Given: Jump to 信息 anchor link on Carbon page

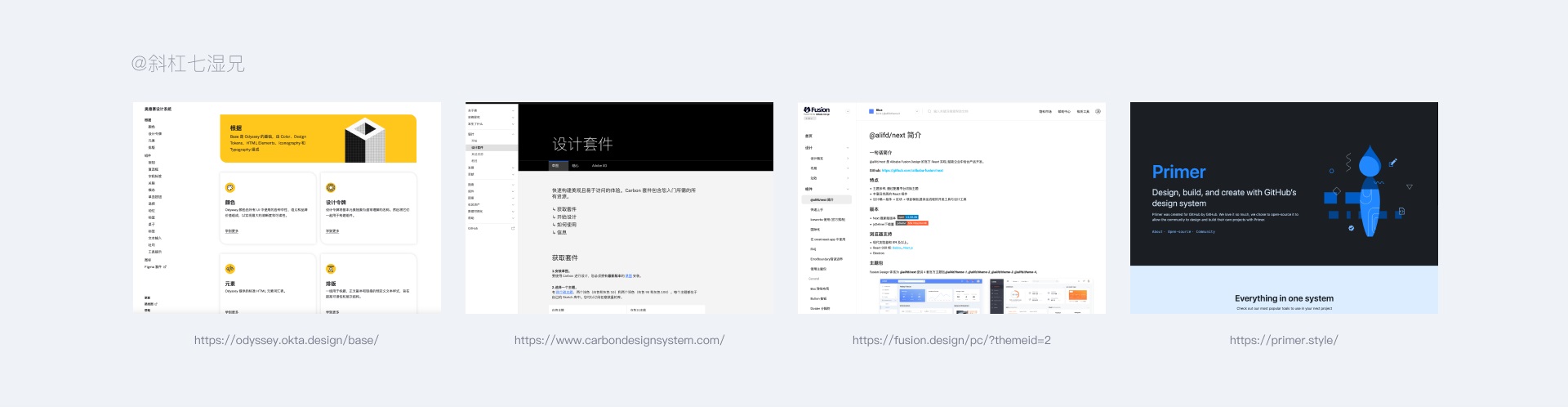Looking at the screenshot, I should (559, 232).
